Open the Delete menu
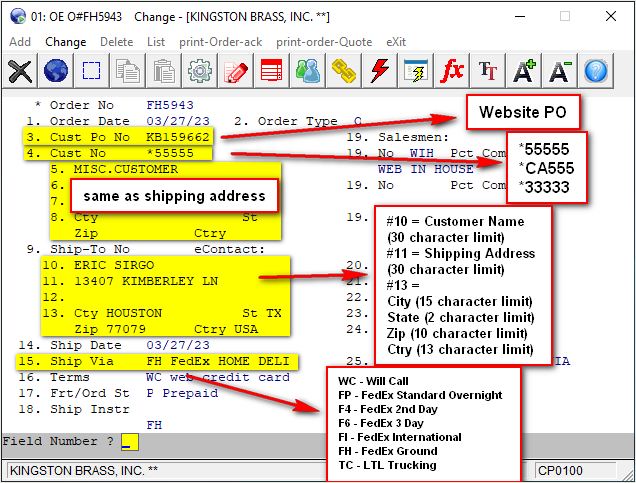The image size is (636, 483). click(116, 42)
